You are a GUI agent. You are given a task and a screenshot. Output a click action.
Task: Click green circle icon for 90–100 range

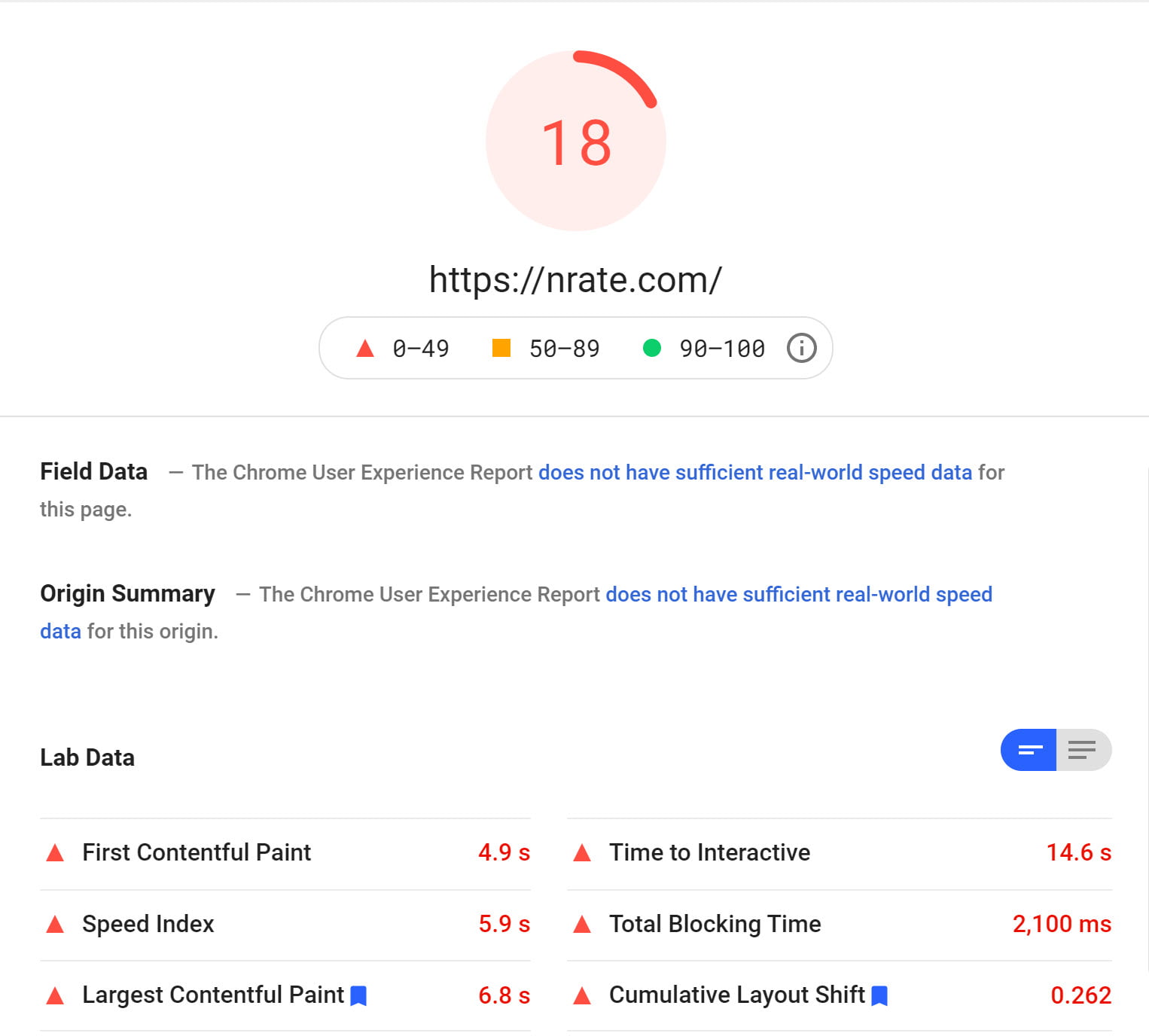pos(652,348)
